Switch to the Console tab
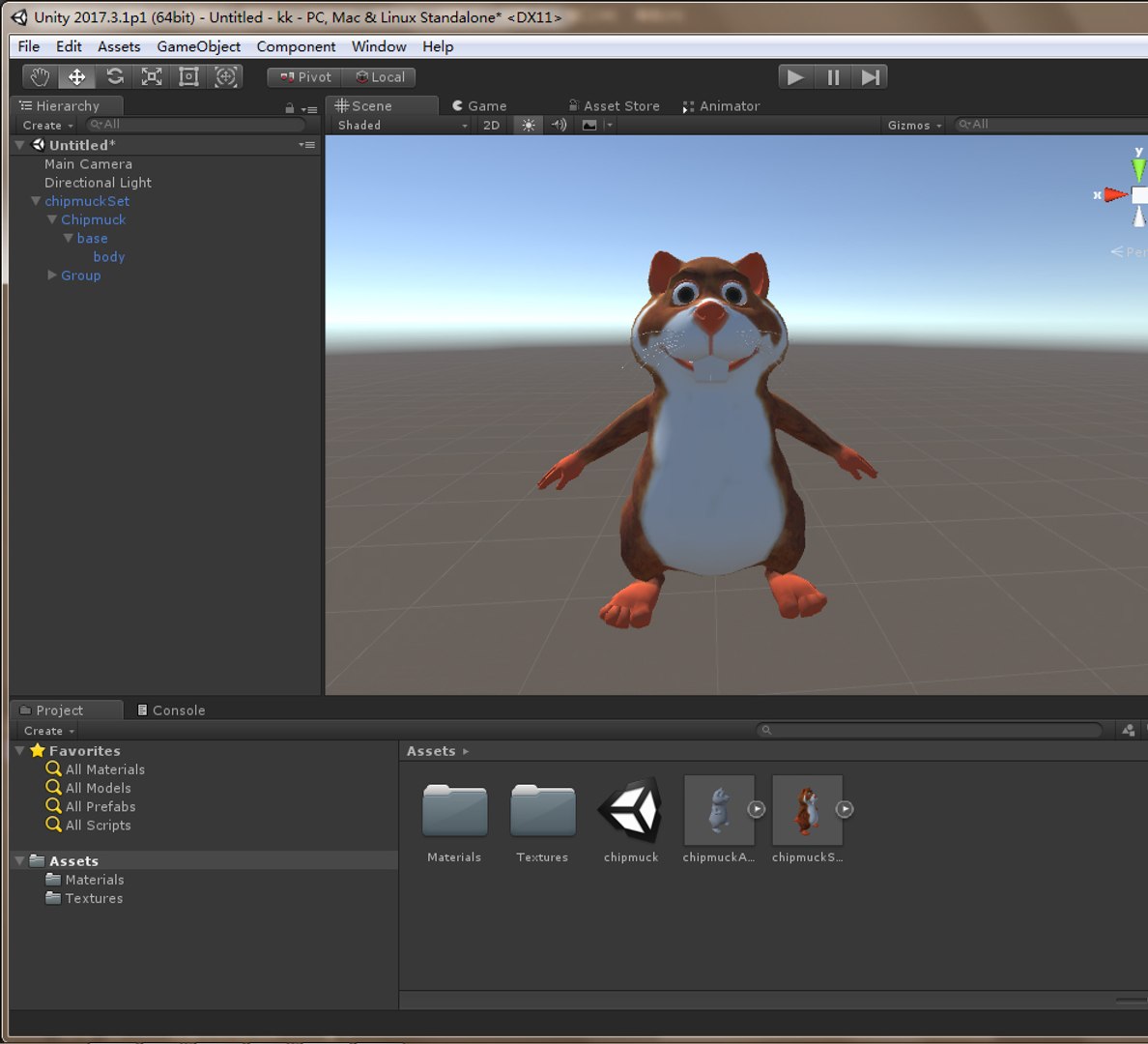 pos(171,710)
